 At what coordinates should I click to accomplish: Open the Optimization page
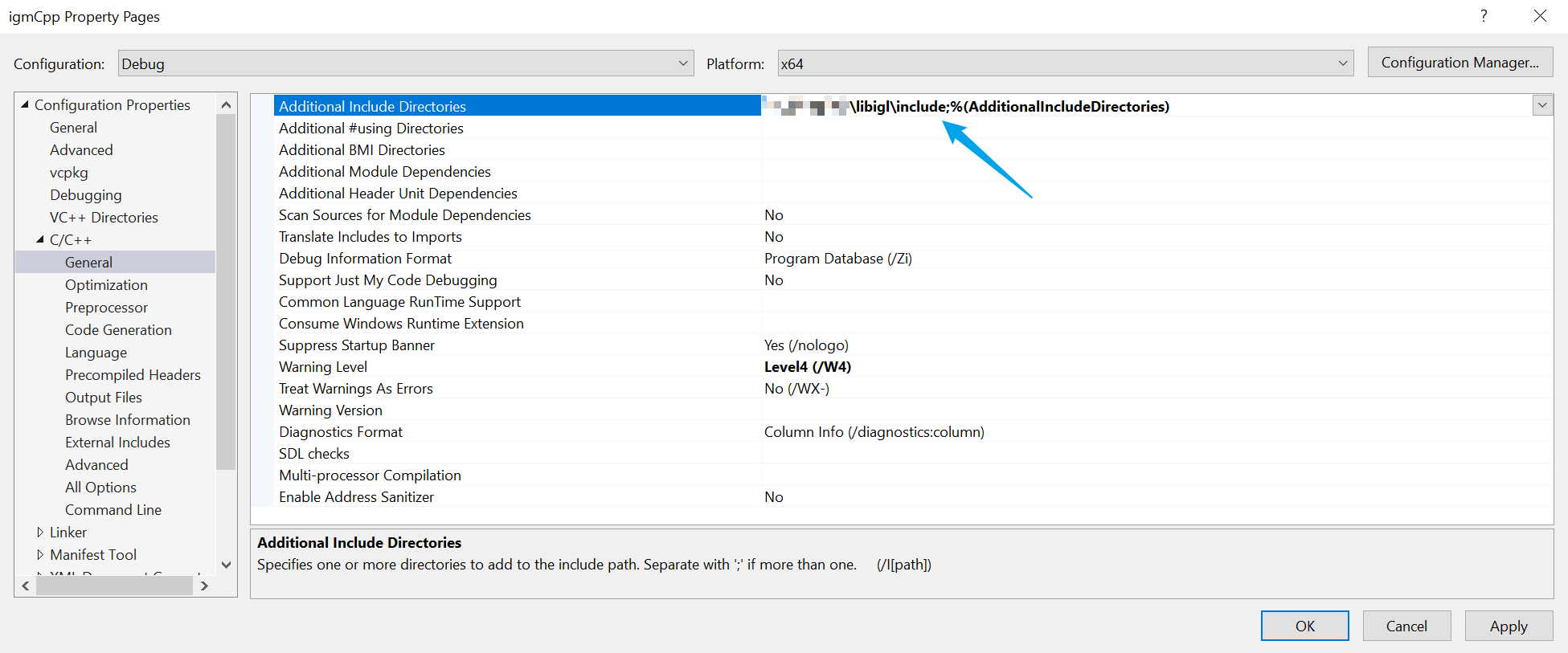[106, 284]
